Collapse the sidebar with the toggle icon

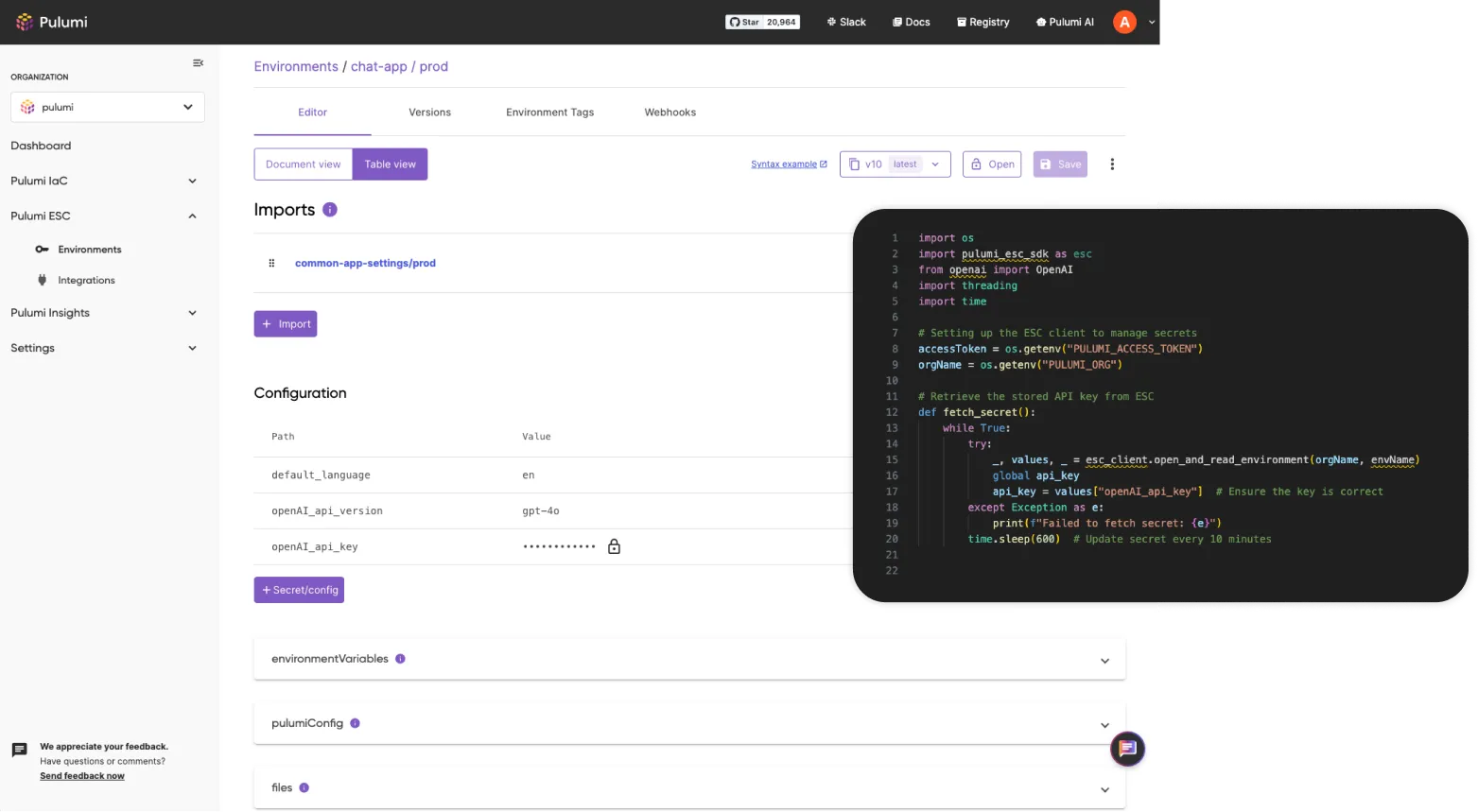click(198, 63)
